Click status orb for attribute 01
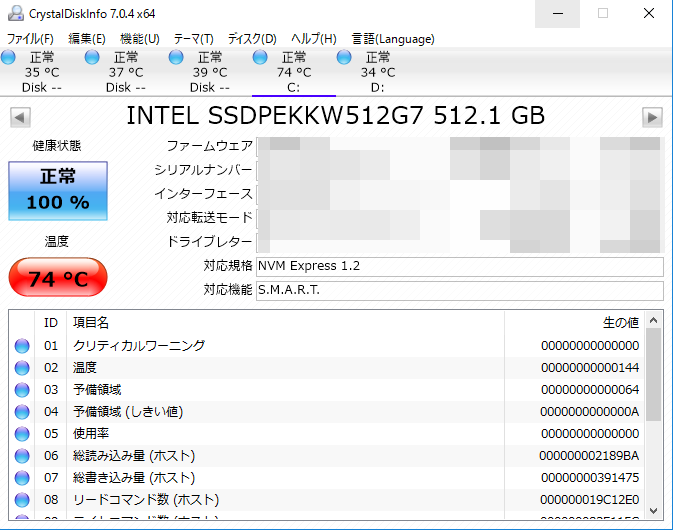This screenshot has height=530, width=673. click(x=22, y=346)
